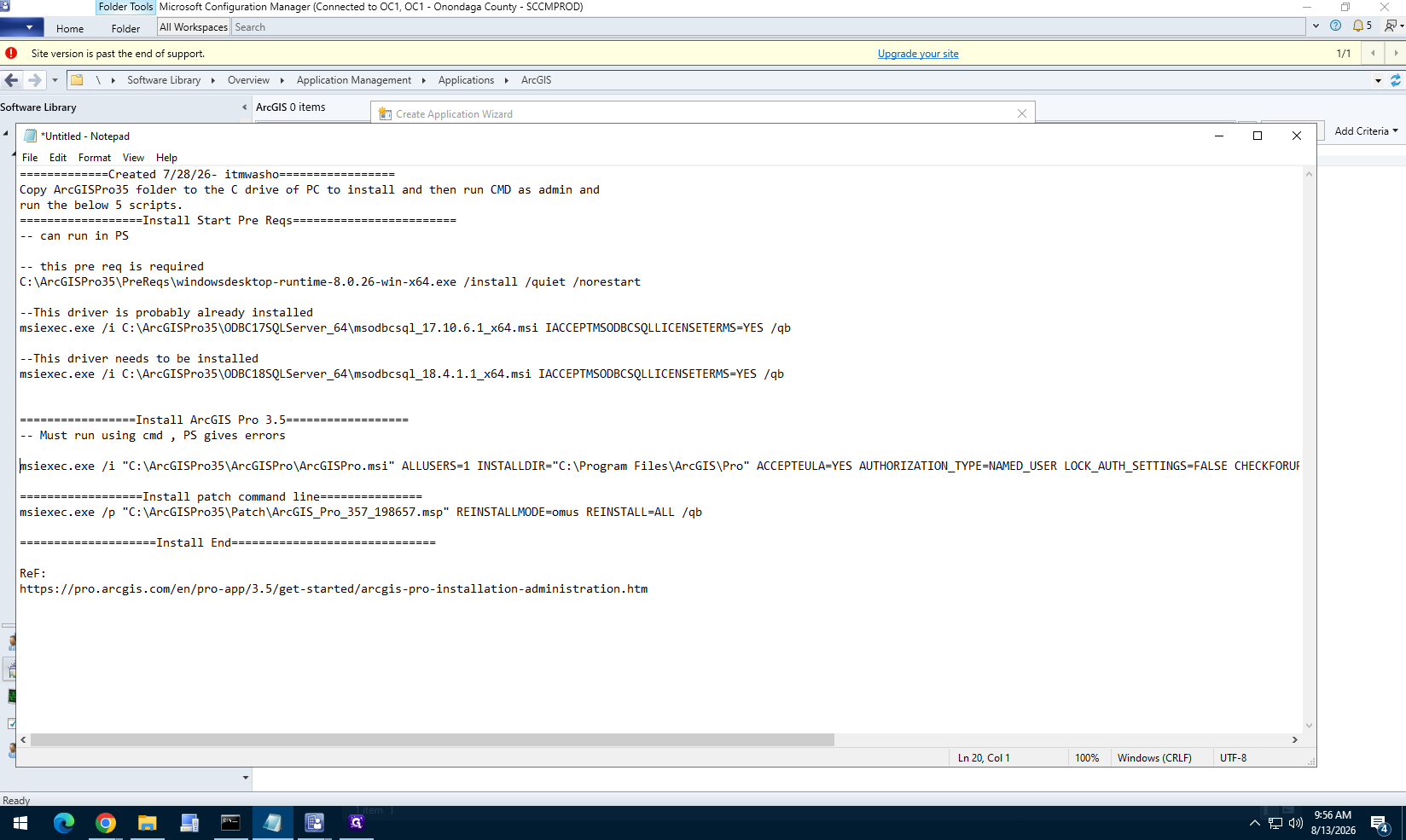This screenshot has width=1406, height=840.
Task: Open the server manager taskbar icon
Action: click(189, 823)
